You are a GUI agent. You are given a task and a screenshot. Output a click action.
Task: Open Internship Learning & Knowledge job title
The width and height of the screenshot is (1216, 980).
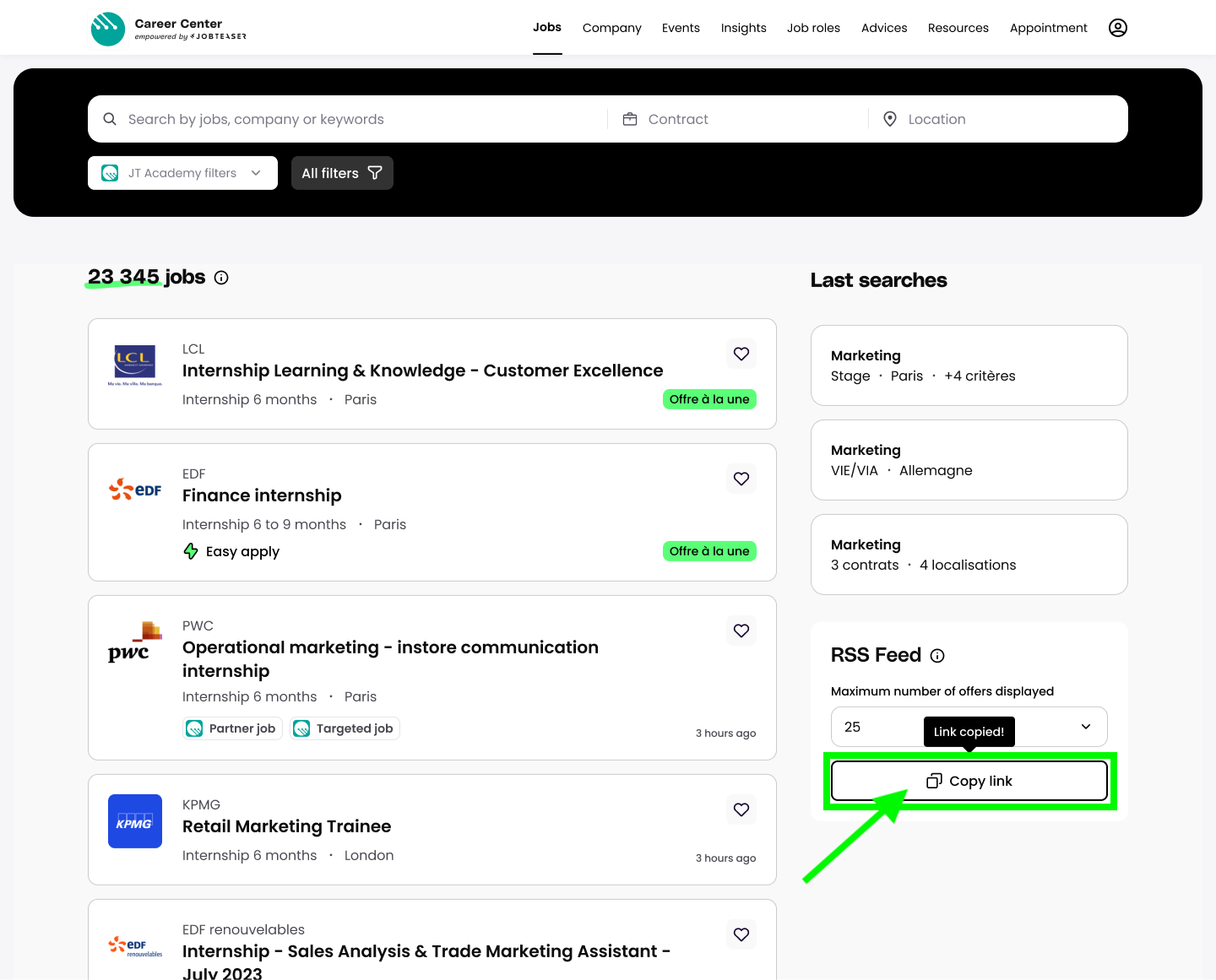pos(423,371)
